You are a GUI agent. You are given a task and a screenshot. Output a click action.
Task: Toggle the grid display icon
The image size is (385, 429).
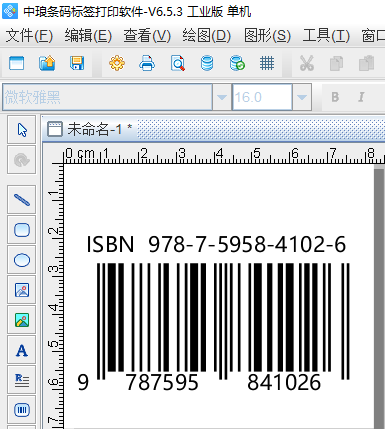pyautogui.click(x=267, y=63)
